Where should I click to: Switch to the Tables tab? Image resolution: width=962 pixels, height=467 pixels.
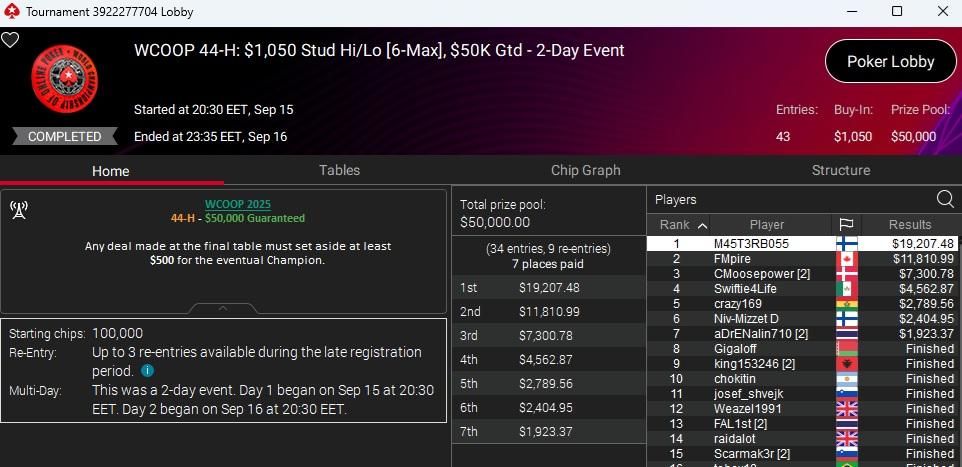click(339, 170)
